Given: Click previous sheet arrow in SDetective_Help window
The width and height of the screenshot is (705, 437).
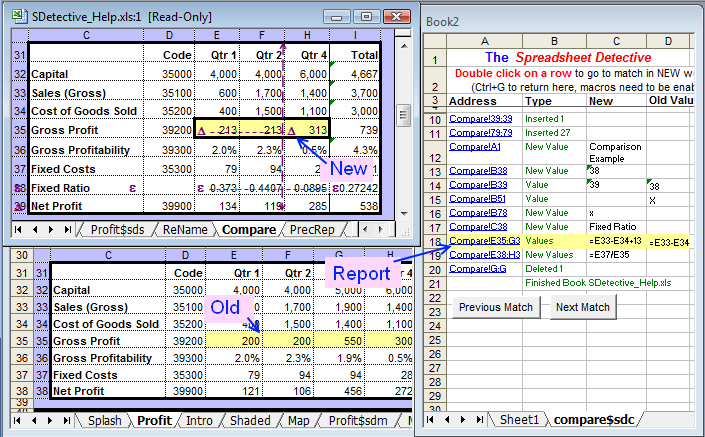Looking at the screenshot, I should [x=35, y=230].
